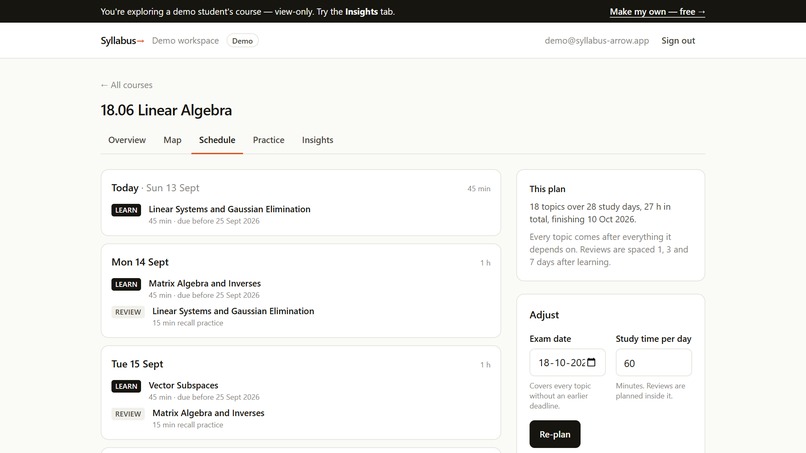Click the Demo badge
Viewport: 806px width, 453px height.
tap(242, 41)
